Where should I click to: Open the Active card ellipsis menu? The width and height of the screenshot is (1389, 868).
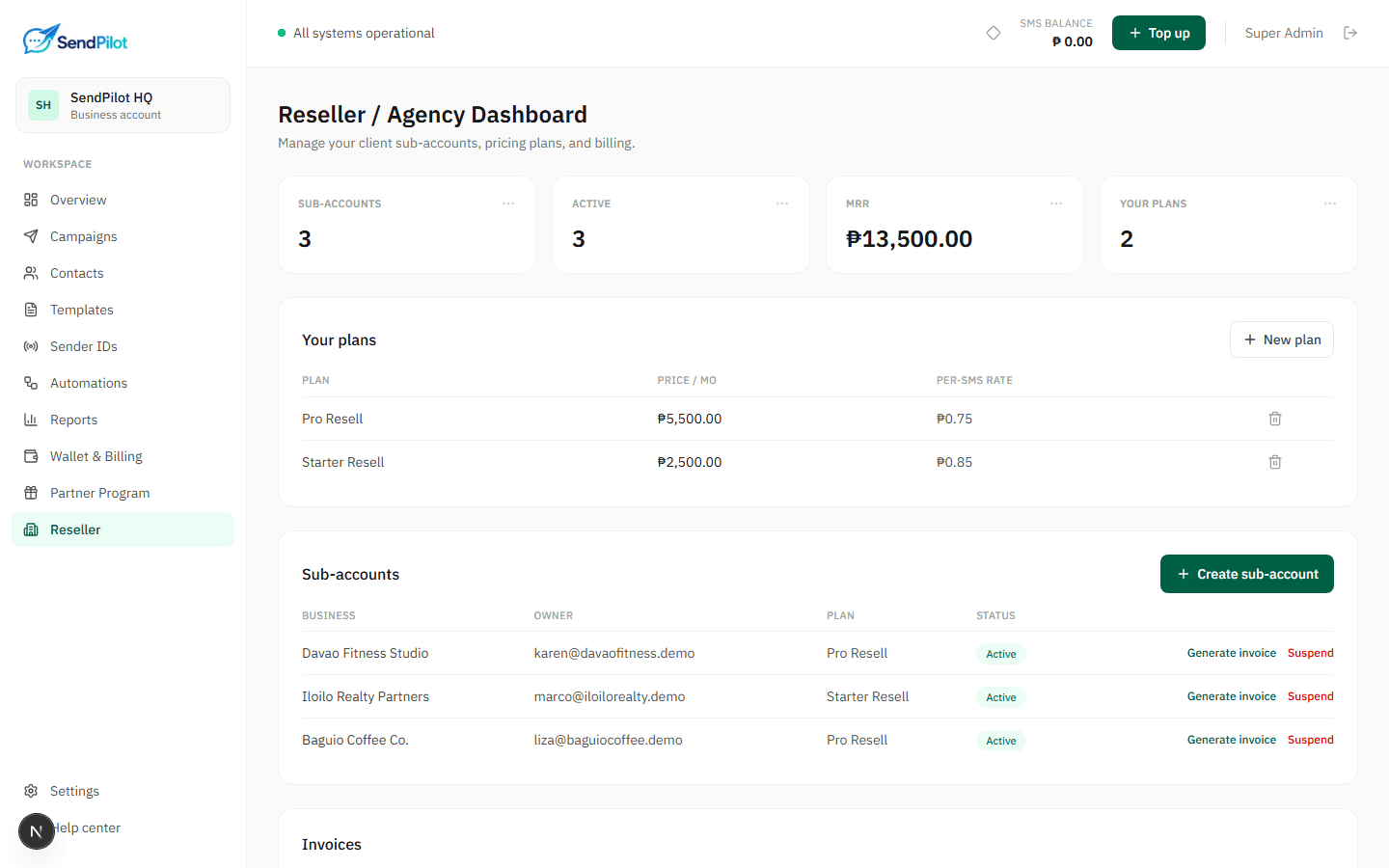(x=782, y=203)
